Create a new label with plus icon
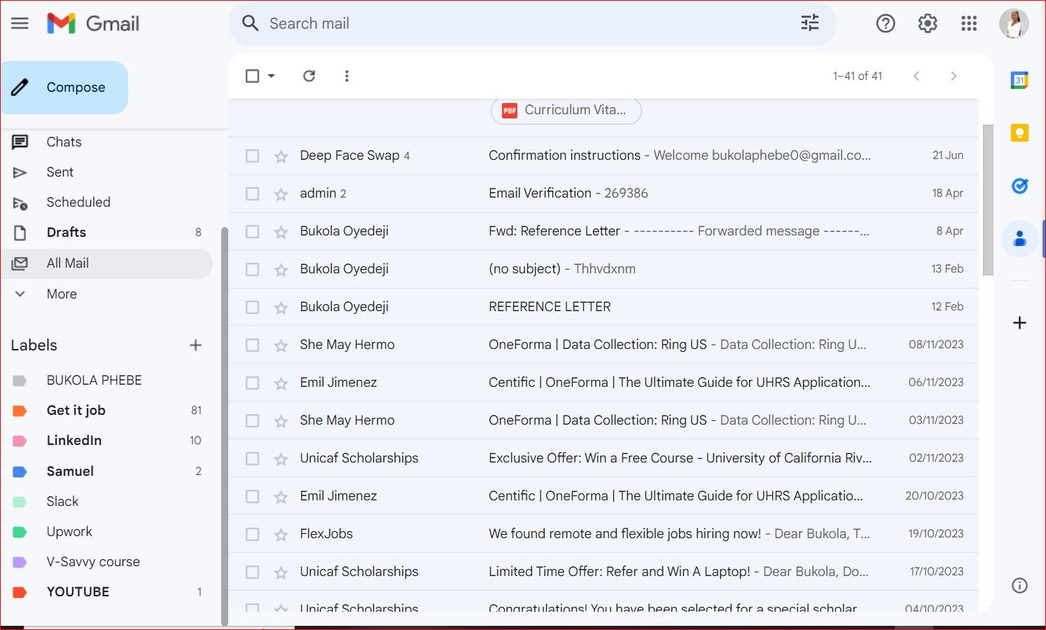The image size is (1046, 630). tap(195, 345)
